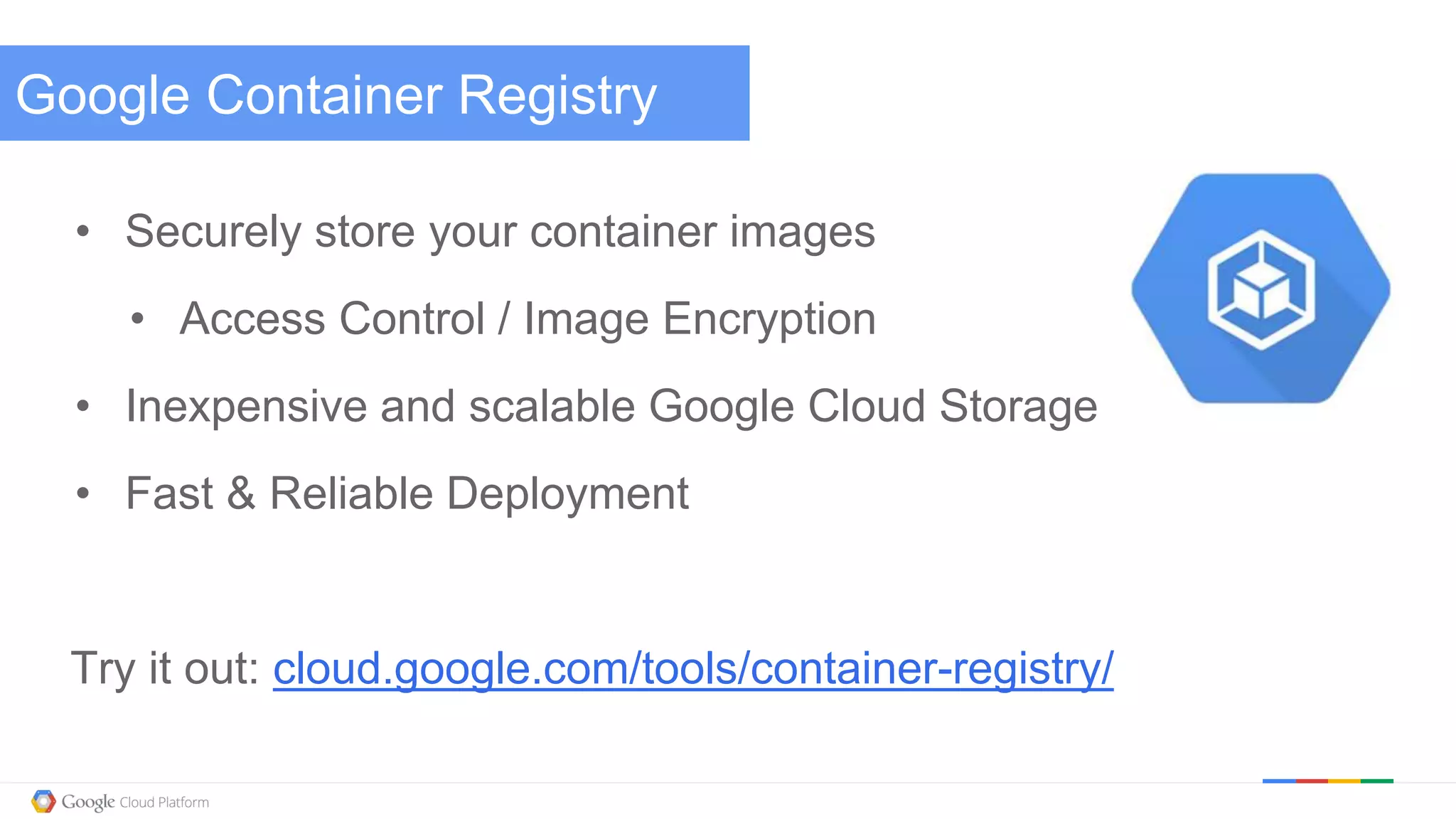The width and height of the screenshot is (1456, 819).
Task: Click the "Fast & Reliable Deployment" bullet text
Action: tap(407, 493)
